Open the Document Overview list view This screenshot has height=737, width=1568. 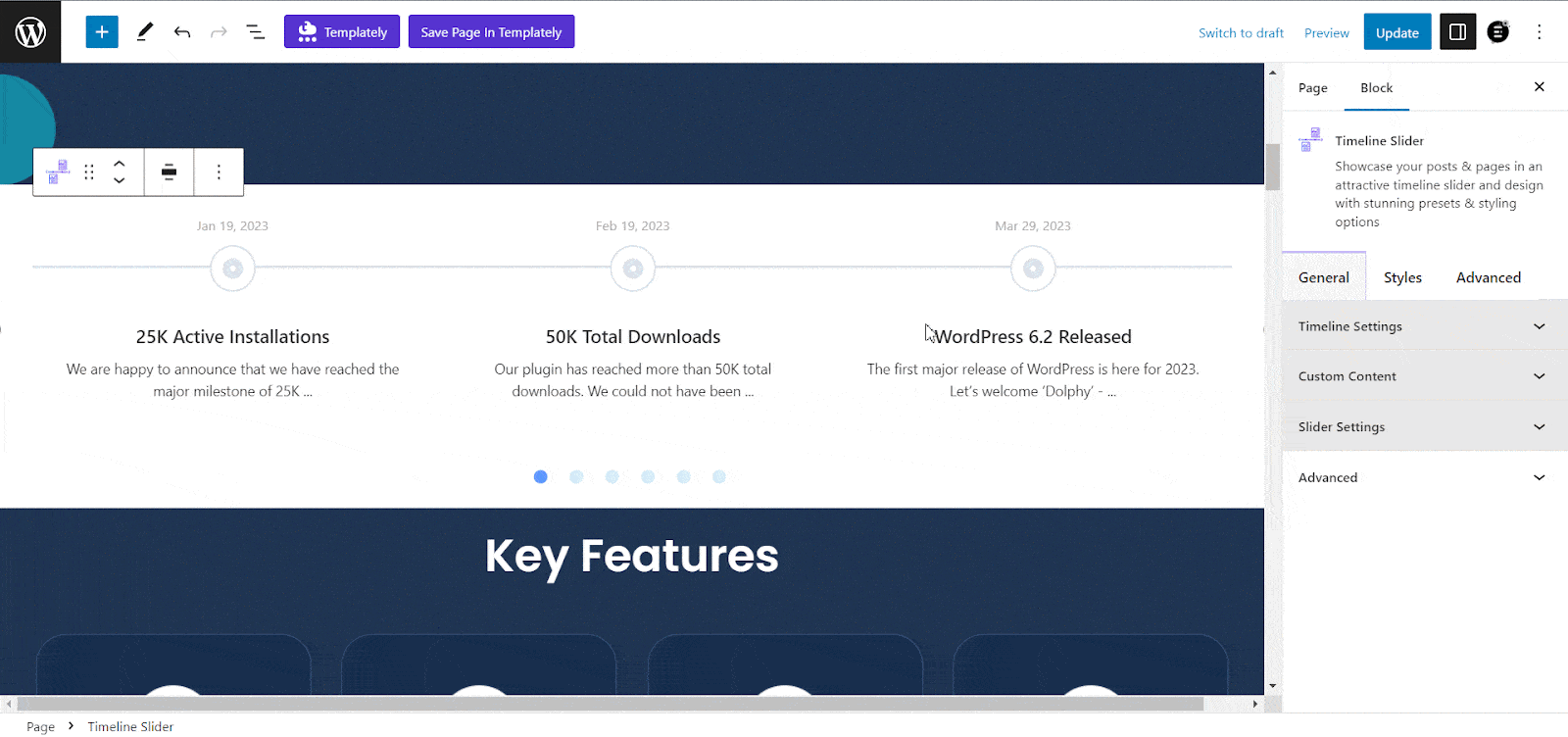pyautogui.click(x=256, y=32)
